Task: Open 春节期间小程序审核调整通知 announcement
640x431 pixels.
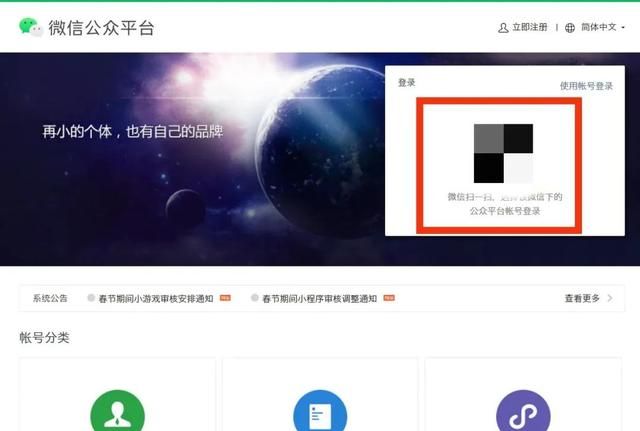Action: click(319, 299)
